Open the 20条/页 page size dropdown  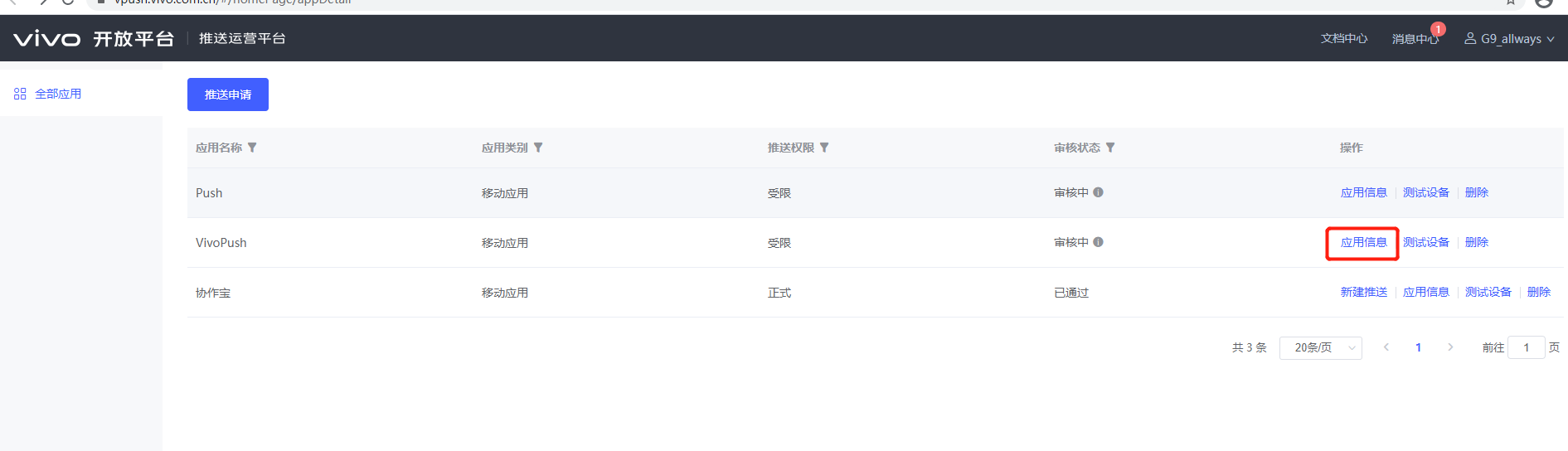[x=1320, y=347]
